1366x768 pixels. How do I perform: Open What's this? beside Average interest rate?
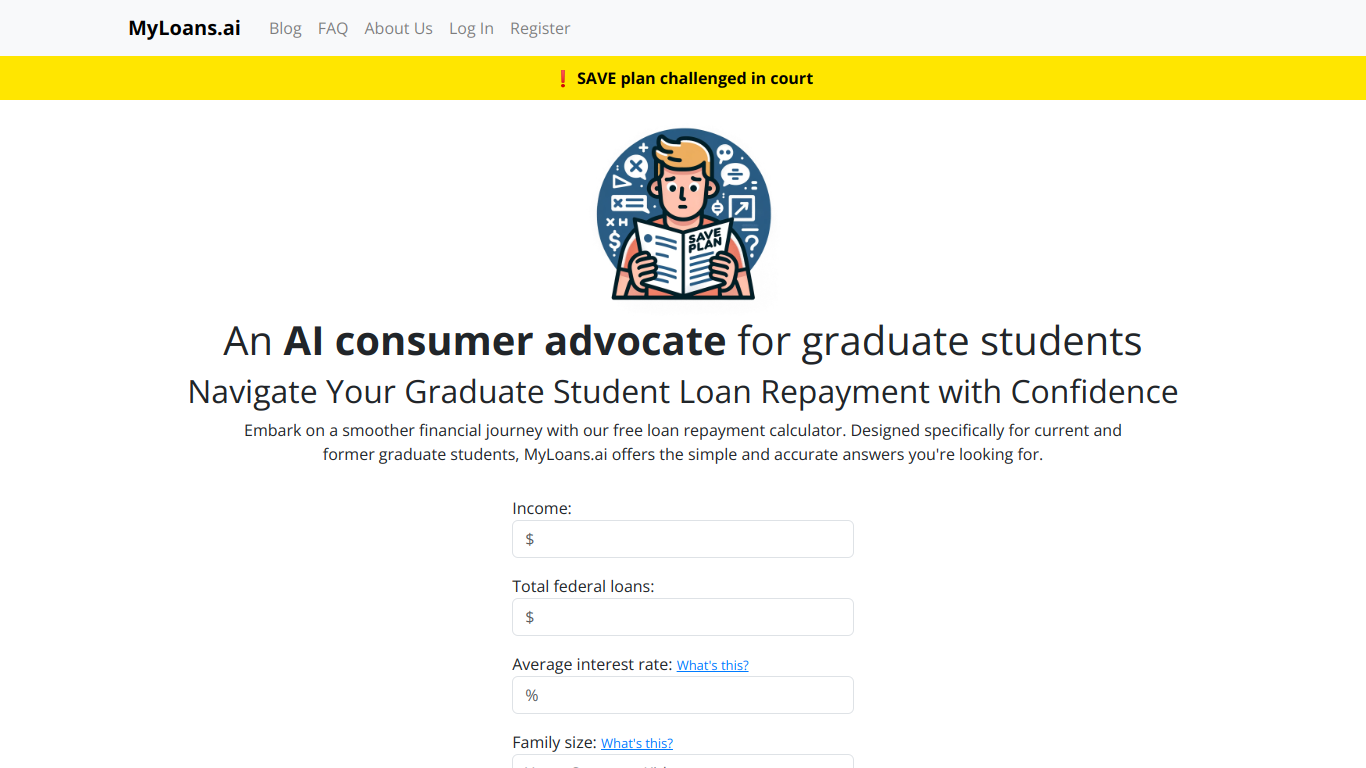point(713,665)
